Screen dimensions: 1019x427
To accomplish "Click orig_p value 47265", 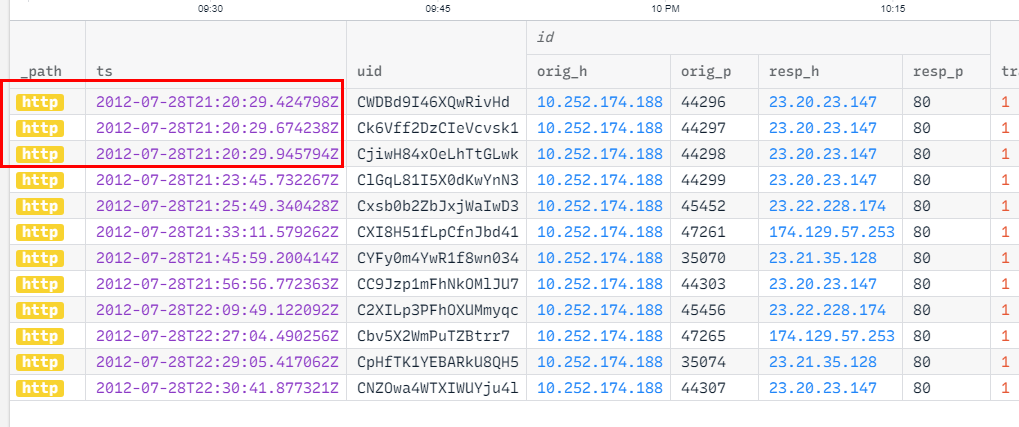I will 703,336.
